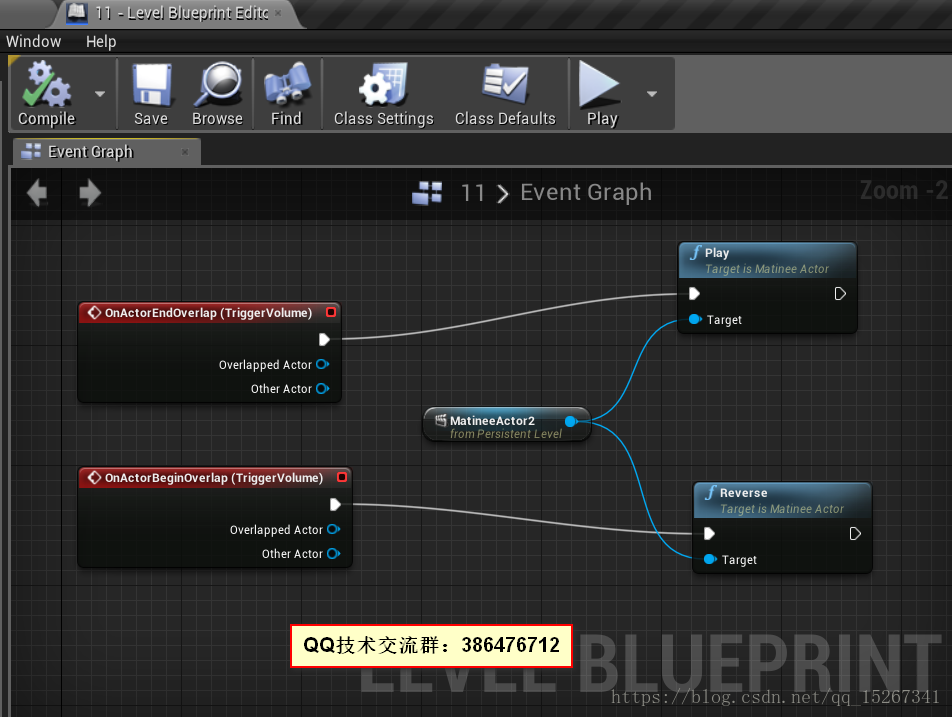Click the Play node execution output pin
Viewport: 952px width, 717px height.
coord(840,294)
